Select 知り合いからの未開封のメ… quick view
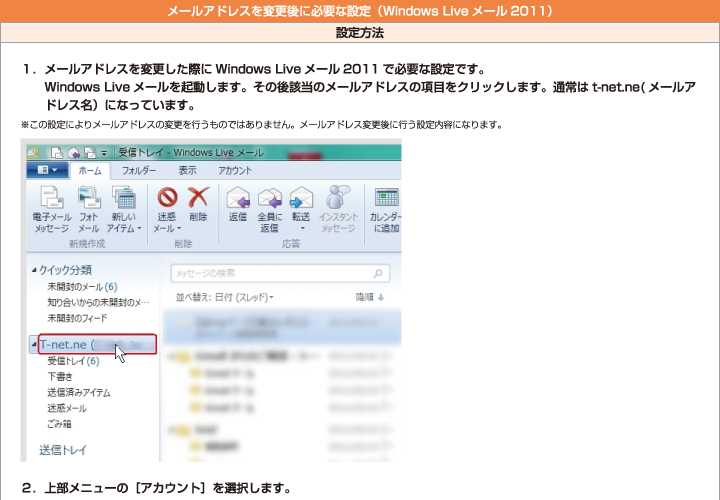The image size is (720, 500). pos(98,302)
